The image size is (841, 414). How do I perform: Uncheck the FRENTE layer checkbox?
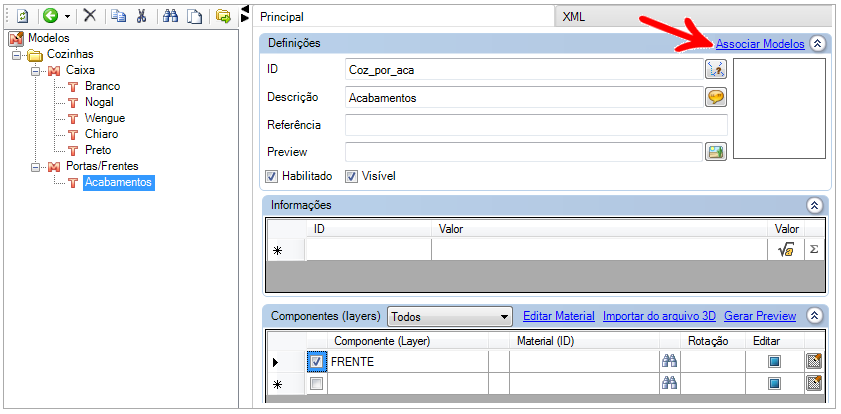click(x=316, y=362)
